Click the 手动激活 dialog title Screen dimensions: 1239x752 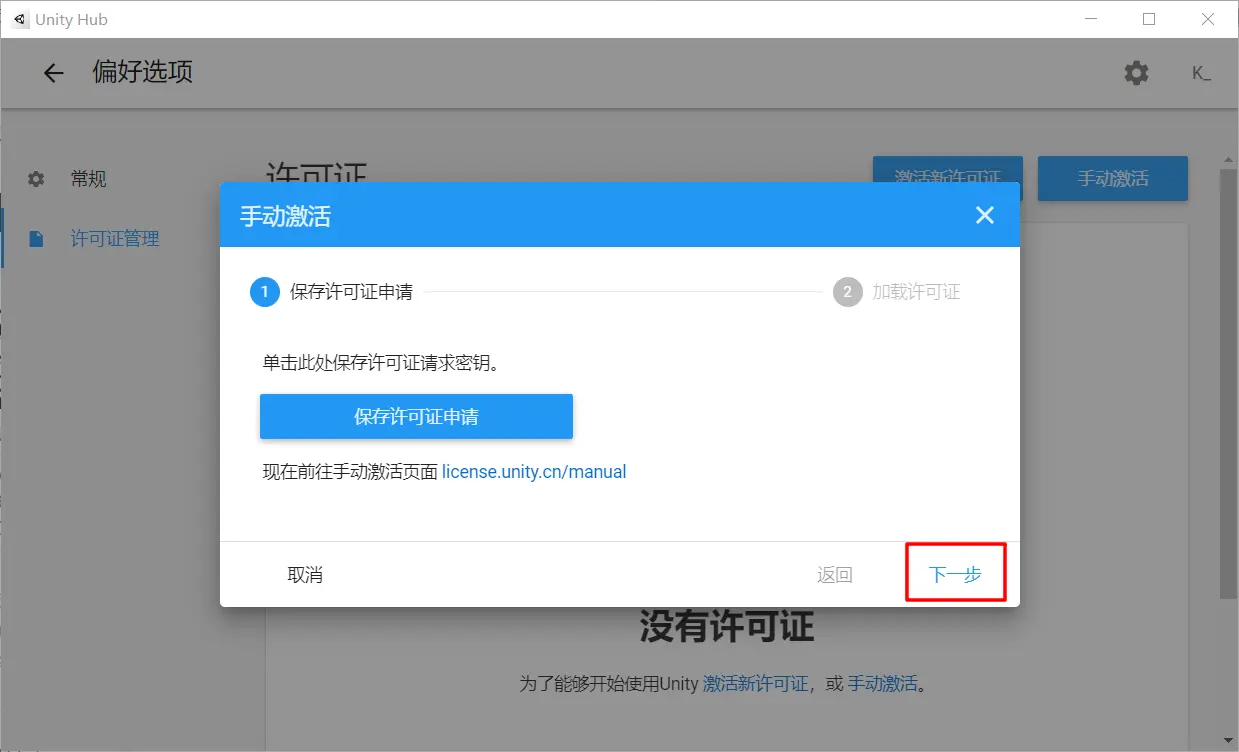(285, 215)
